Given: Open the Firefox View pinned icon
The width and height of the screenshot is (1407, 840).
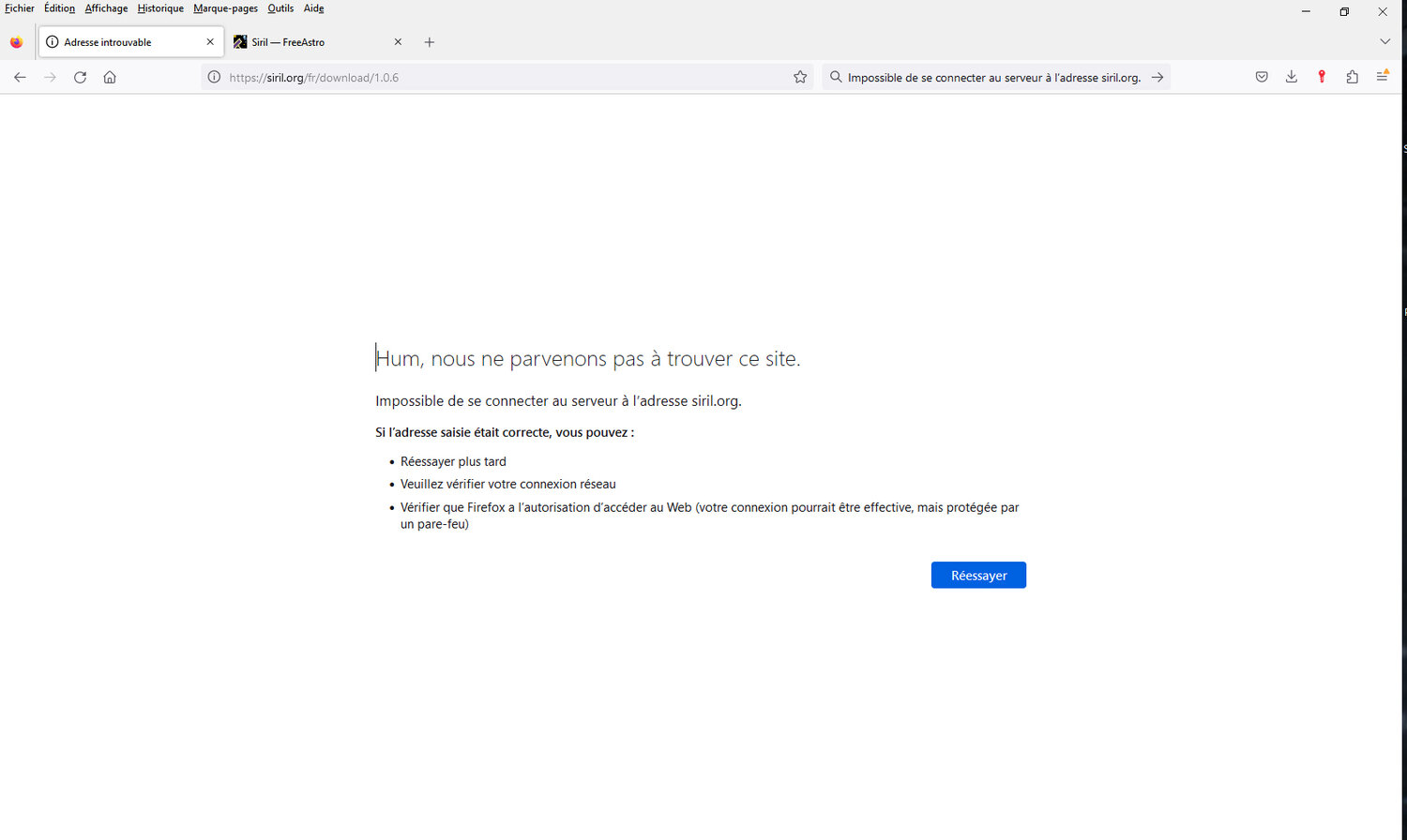Looking at the screenshot, I should (x=16, y=42).
